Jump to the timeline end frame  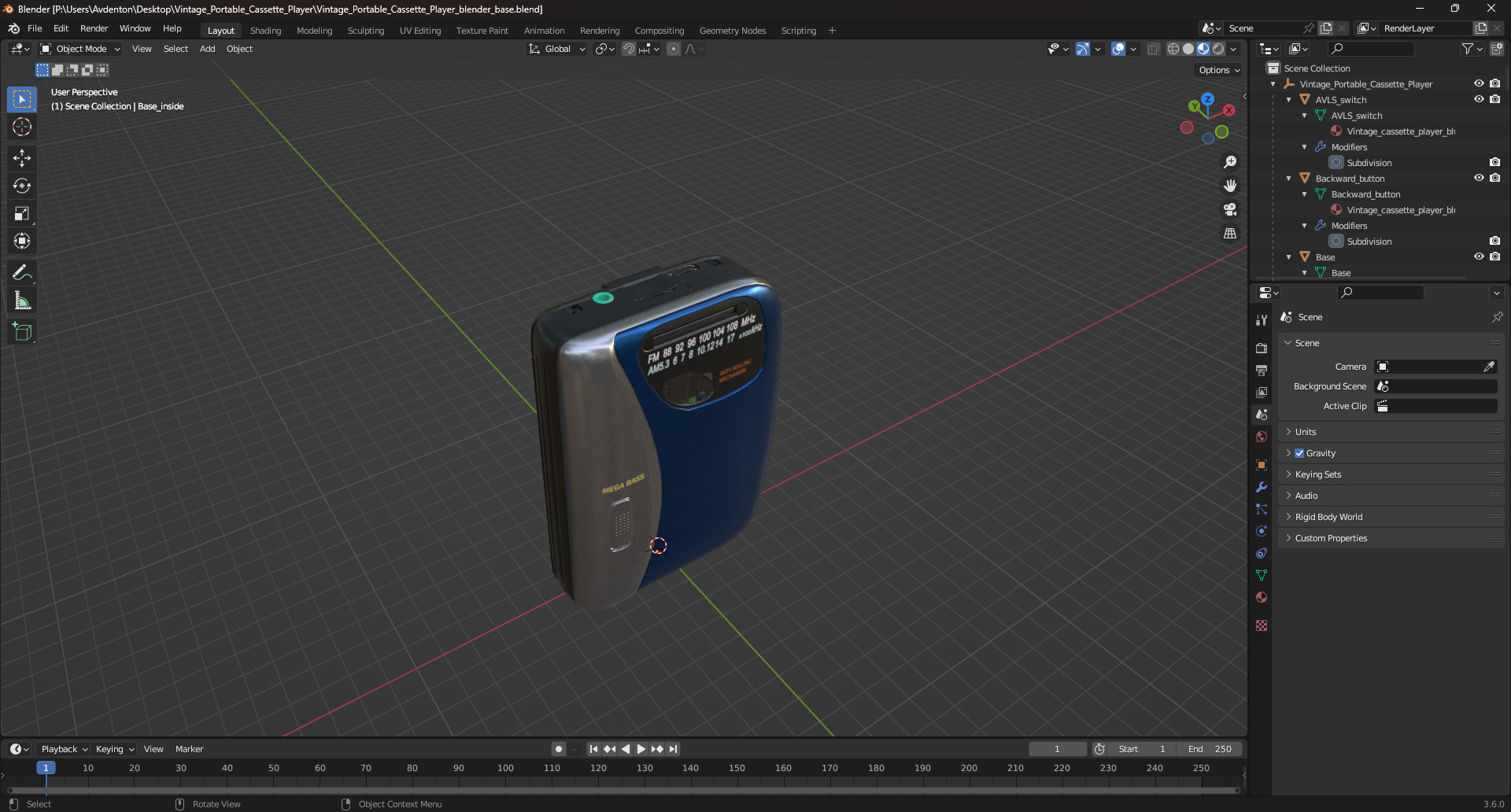673,749
